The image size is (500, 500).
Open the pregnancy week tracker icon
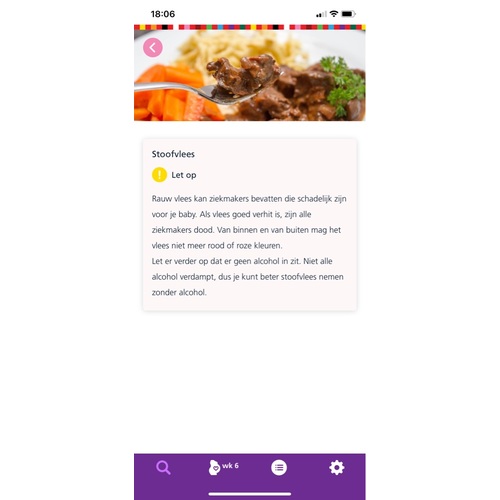pos(214,467)
